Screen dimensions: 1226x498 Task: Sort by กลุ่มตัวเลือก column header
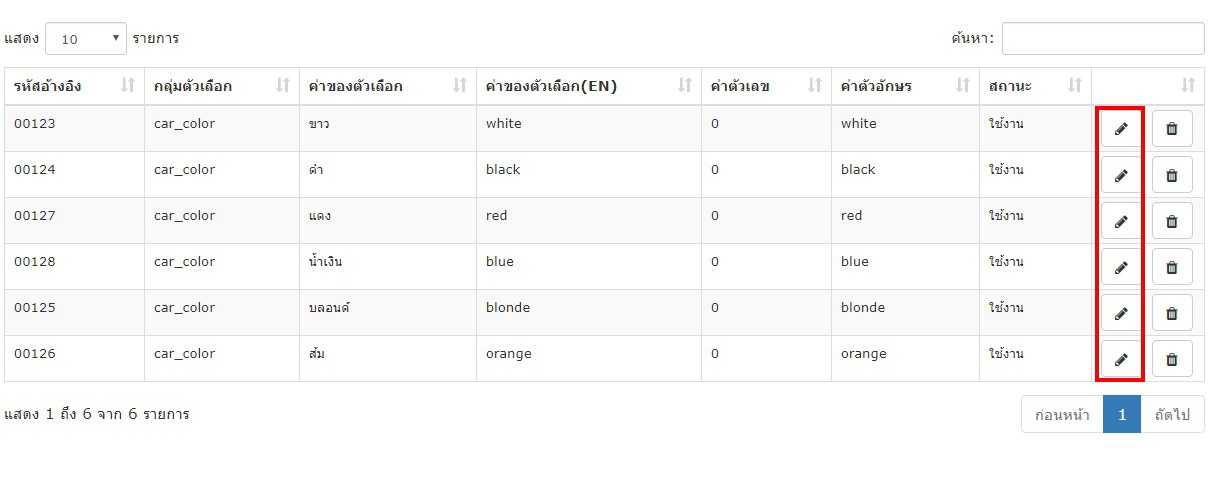(222, 86)
